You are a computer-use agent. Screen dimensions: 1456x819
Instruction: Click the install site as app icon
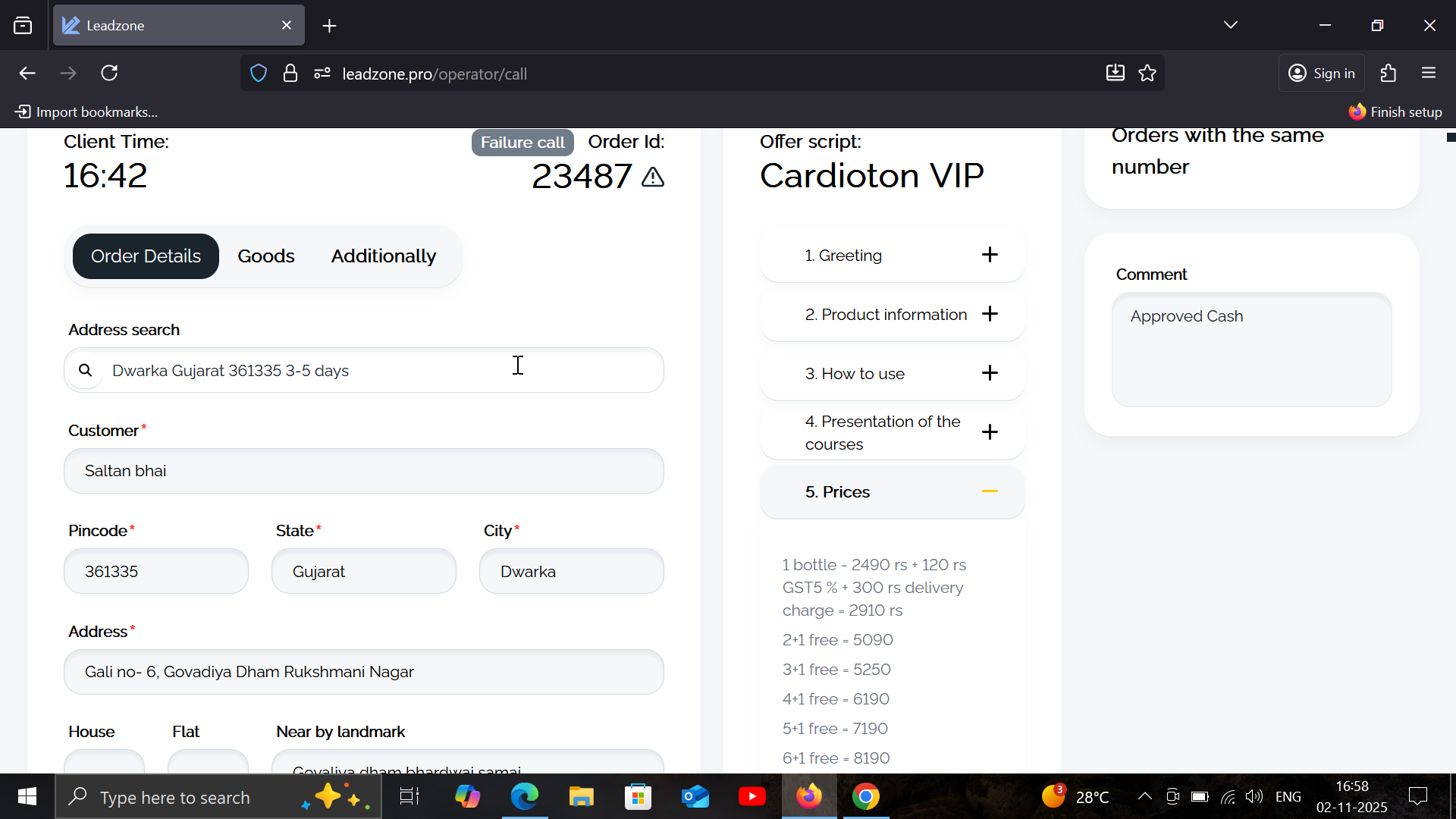(1115, 74)
